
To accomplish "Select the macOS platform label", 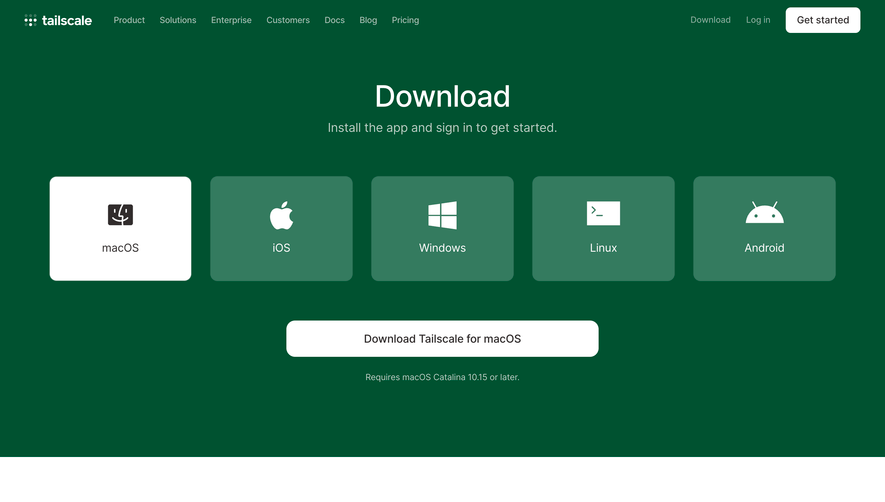I will pos(120,248).
